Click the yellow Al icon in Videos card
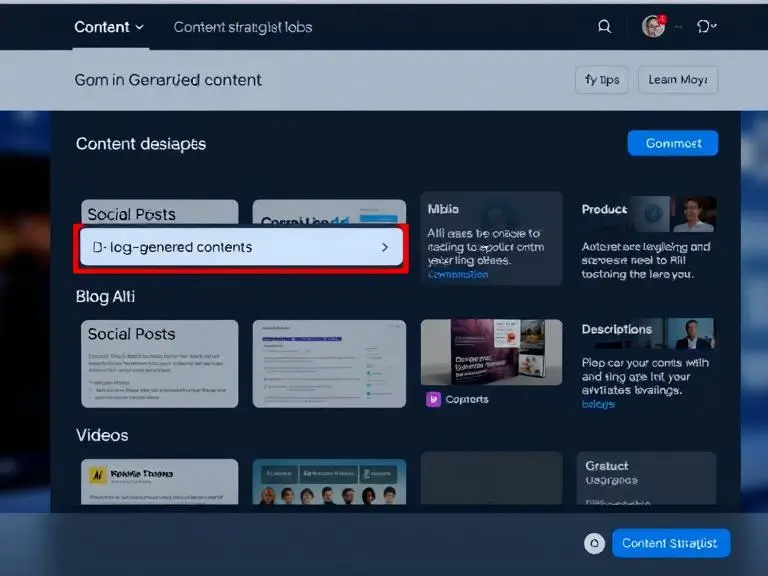 click(98, 474)
